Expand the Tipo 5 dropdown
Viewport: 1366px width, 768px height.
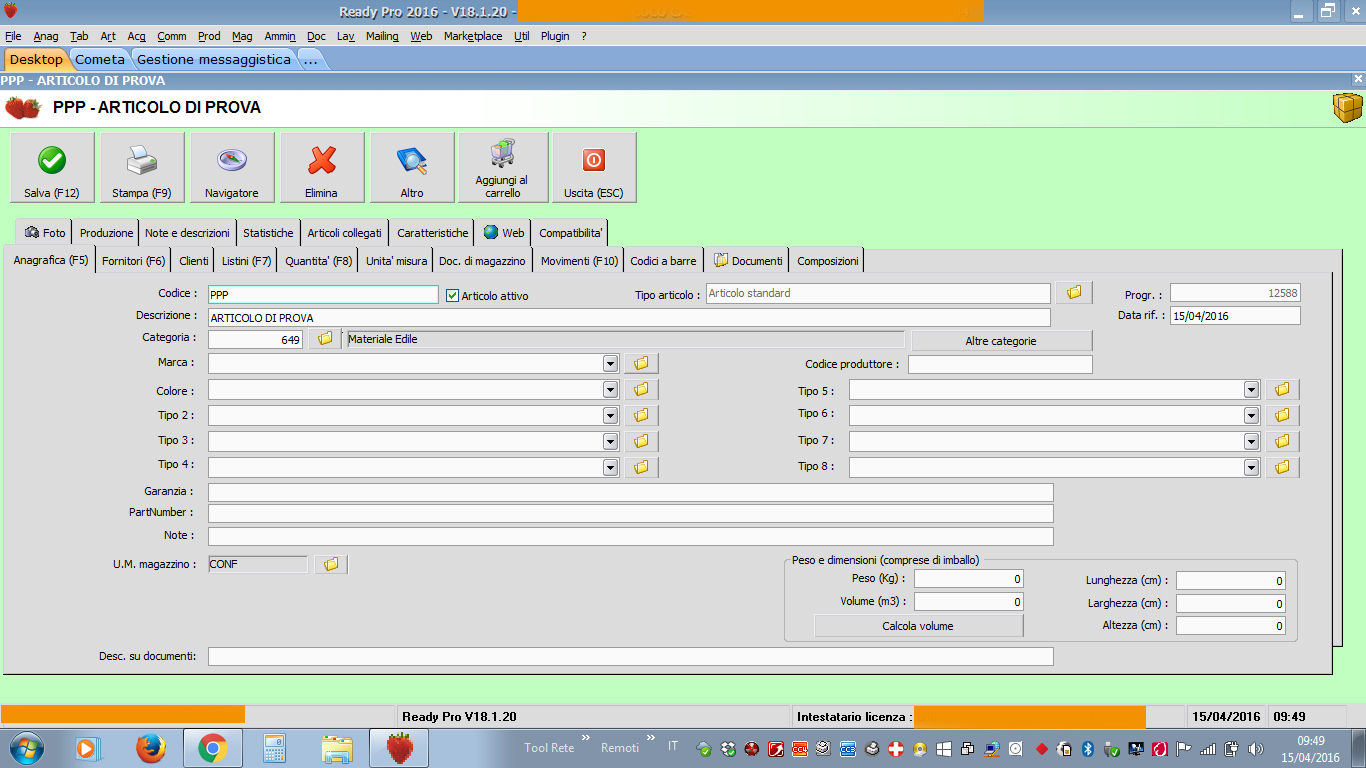coord(1251,389)
